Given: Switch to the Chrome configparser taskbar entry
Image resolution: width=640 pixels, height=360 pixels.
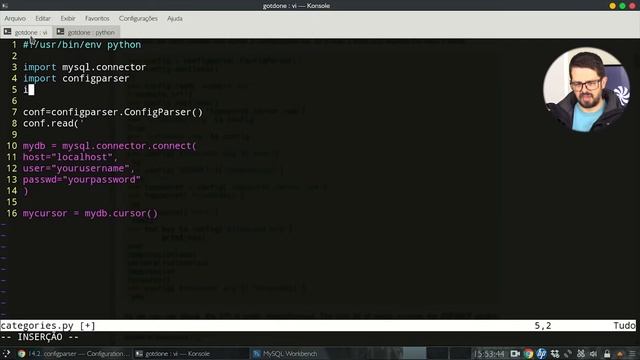Looking at the screenshot, I should (74, 353).
